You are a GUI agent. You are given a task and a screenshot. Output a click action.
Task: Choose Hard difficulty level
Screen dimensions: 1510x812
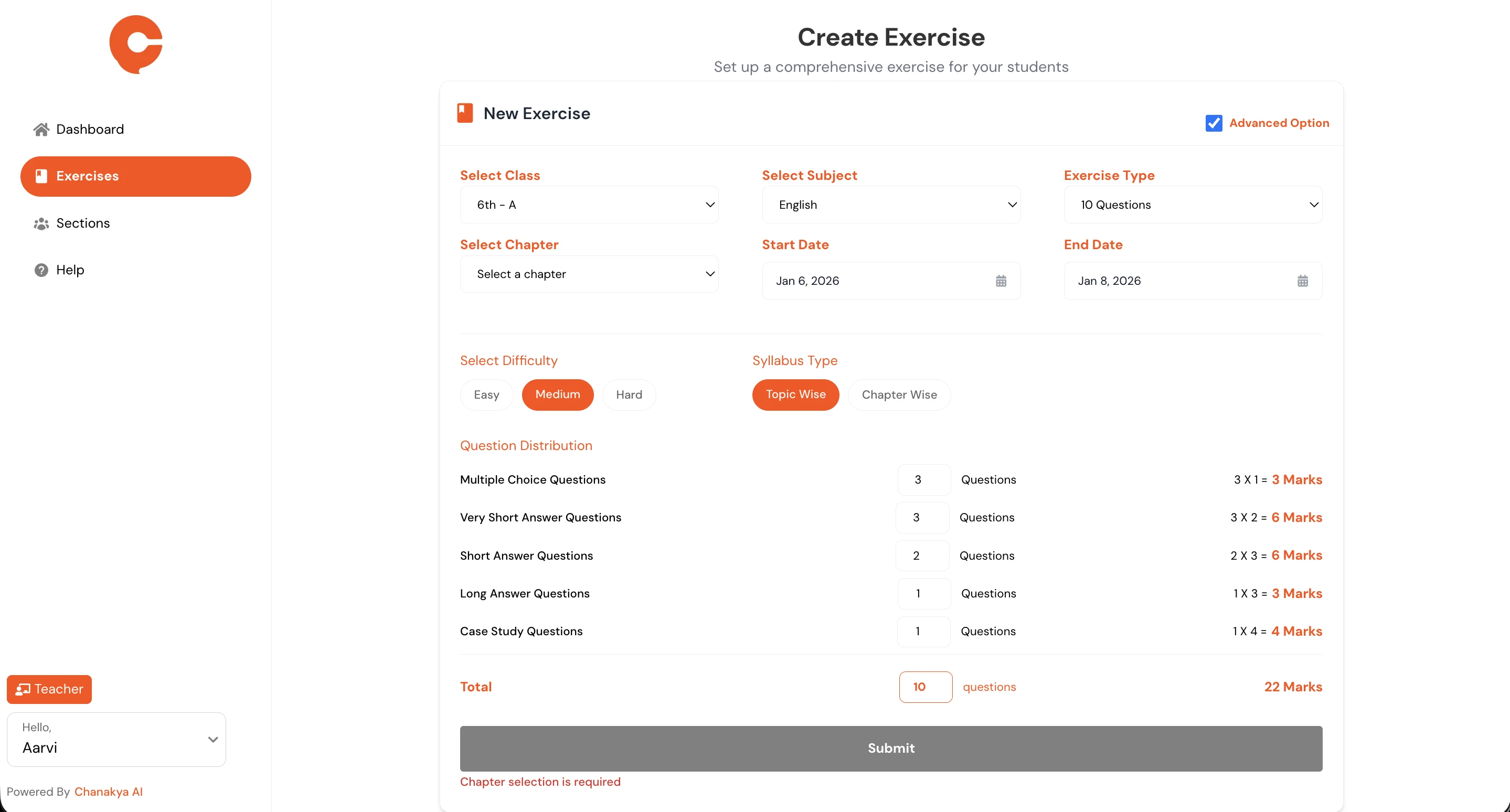pos(629,395)
